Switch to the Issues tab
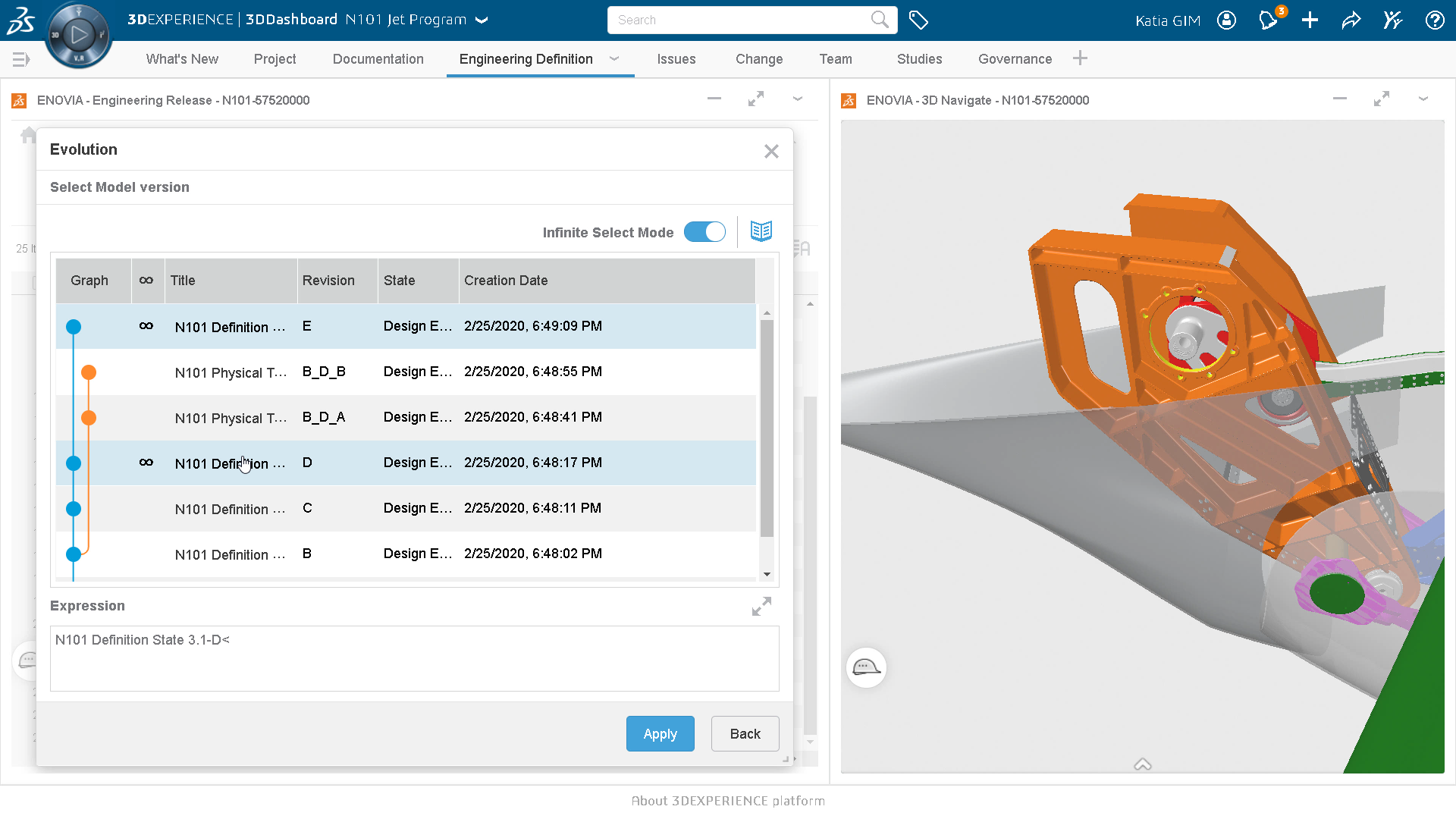 coord(676,59)
